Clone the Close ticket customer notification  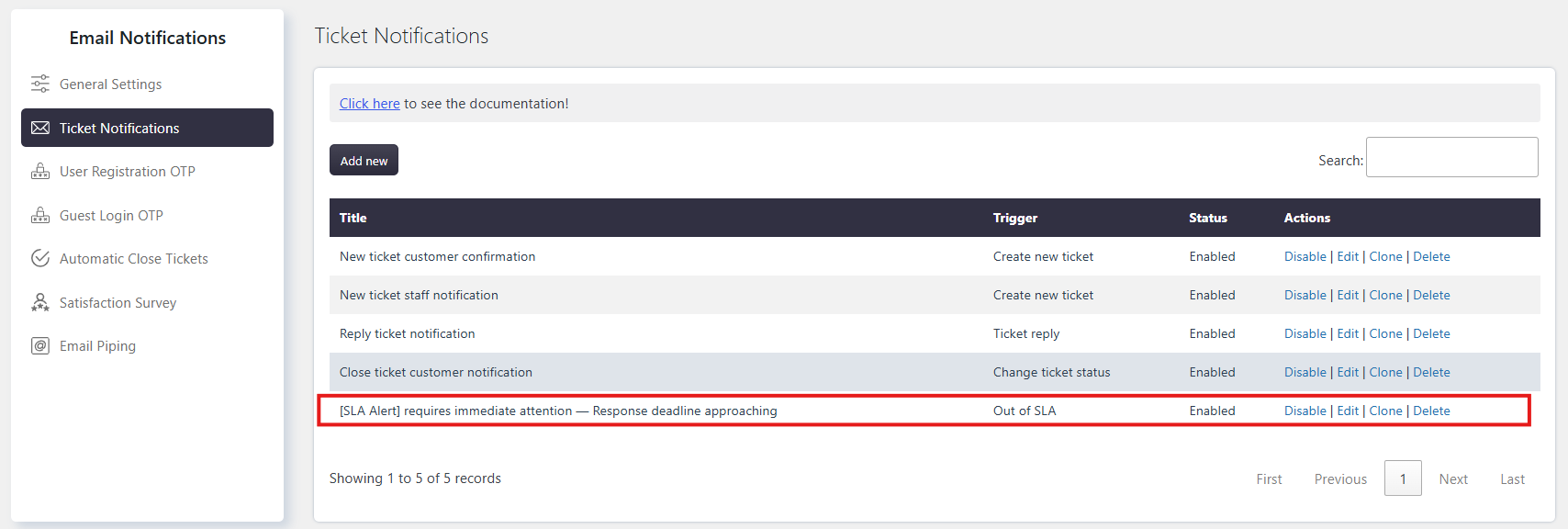click(1385, 372)
